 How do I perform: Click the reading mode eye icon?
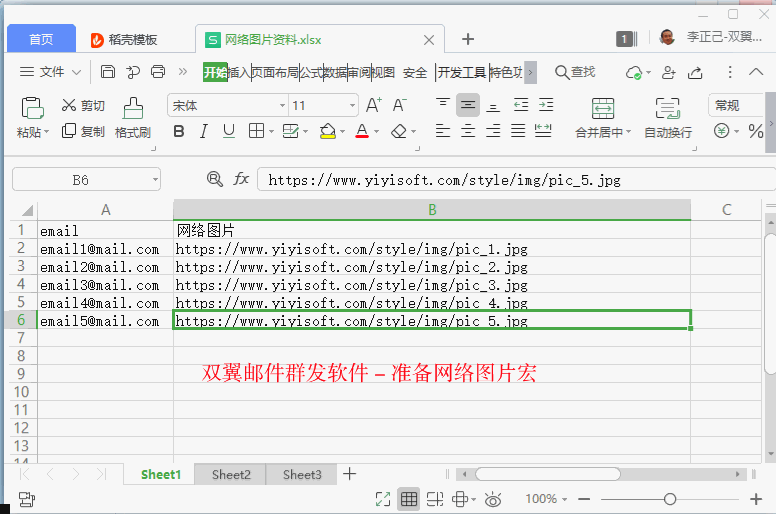(492, 500)
